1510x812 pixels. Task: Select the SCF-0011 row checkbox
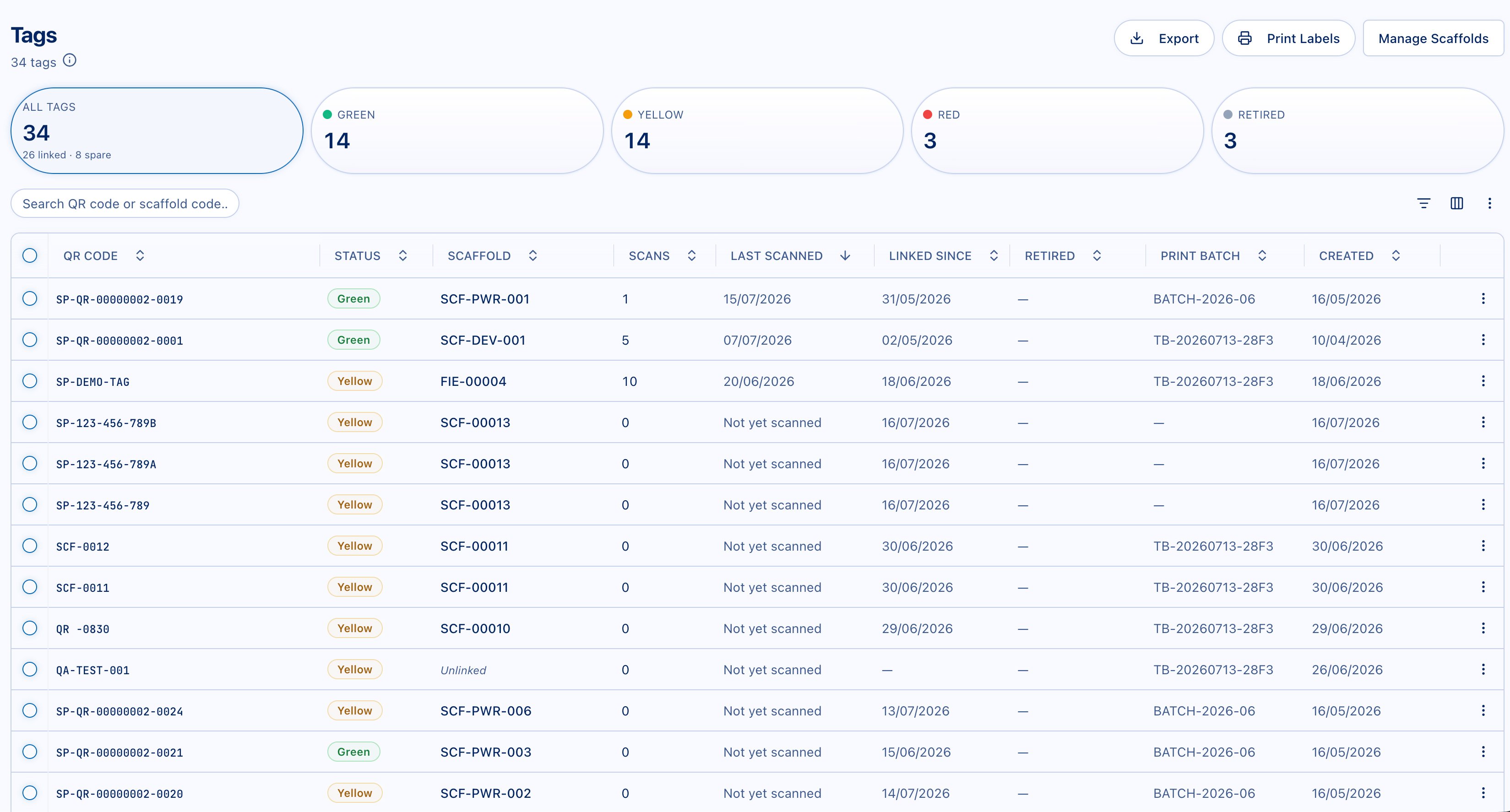[30, 587]
